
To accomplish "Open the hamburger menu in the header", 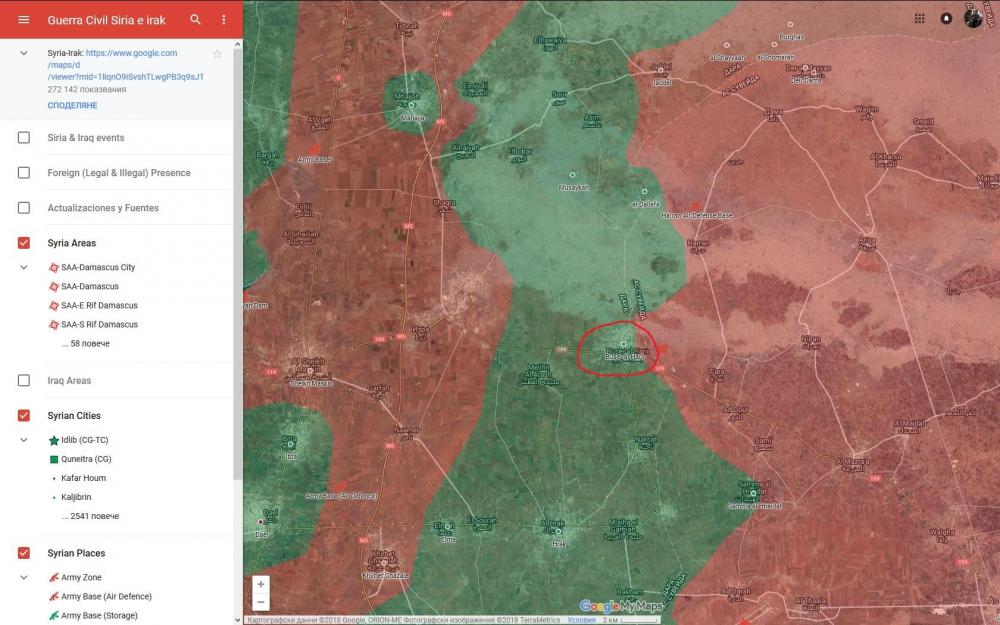I will point(24,20).
